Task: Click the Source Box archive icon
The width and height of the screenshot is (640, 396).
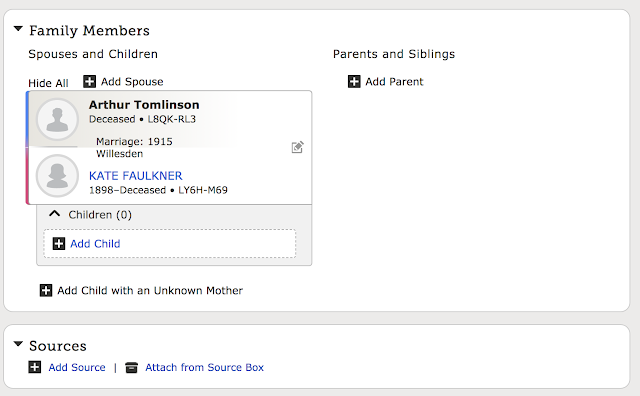Action: 131,367
